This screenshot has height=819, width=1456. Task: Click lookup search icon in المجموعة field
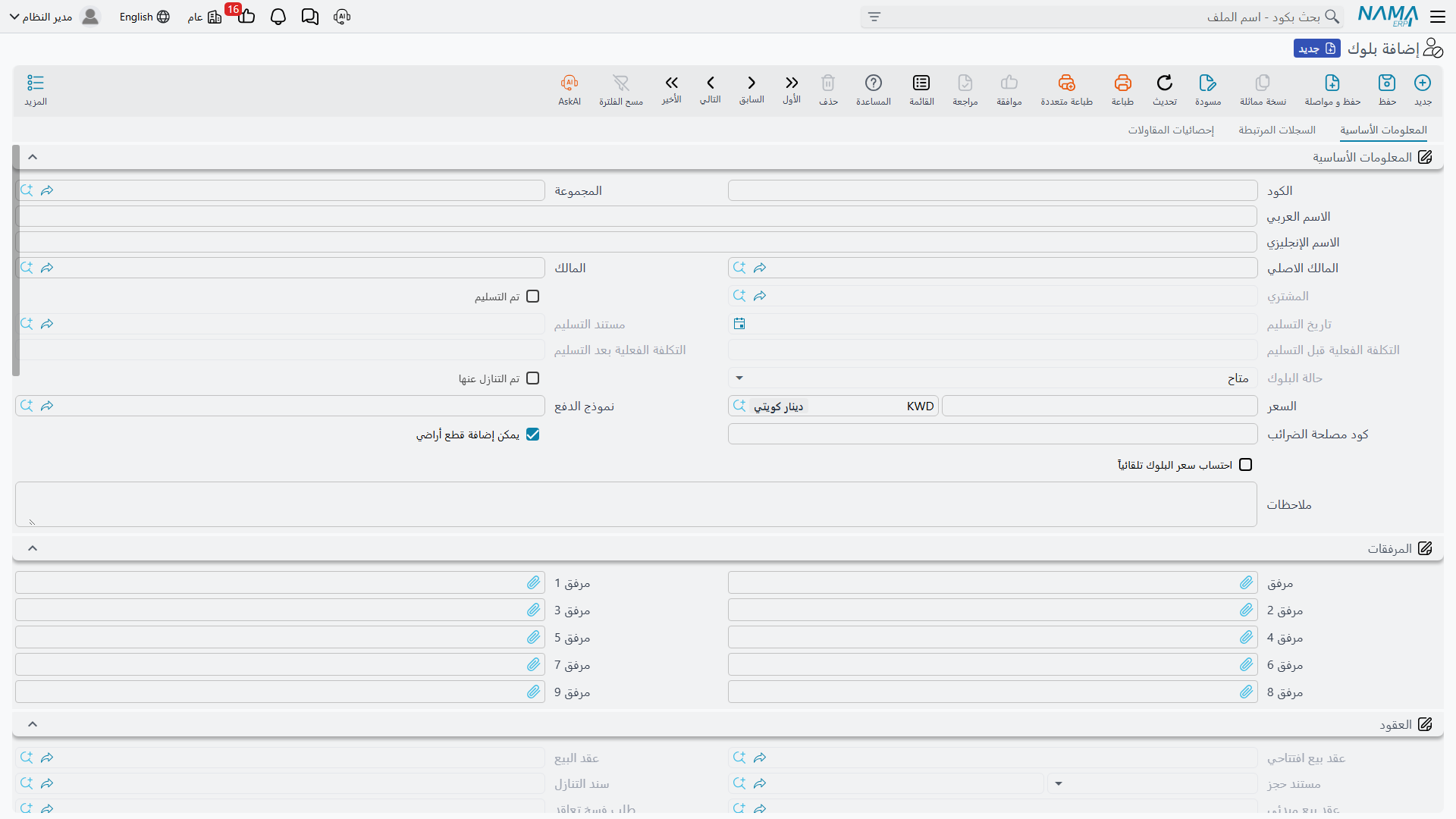pos(27,190)
